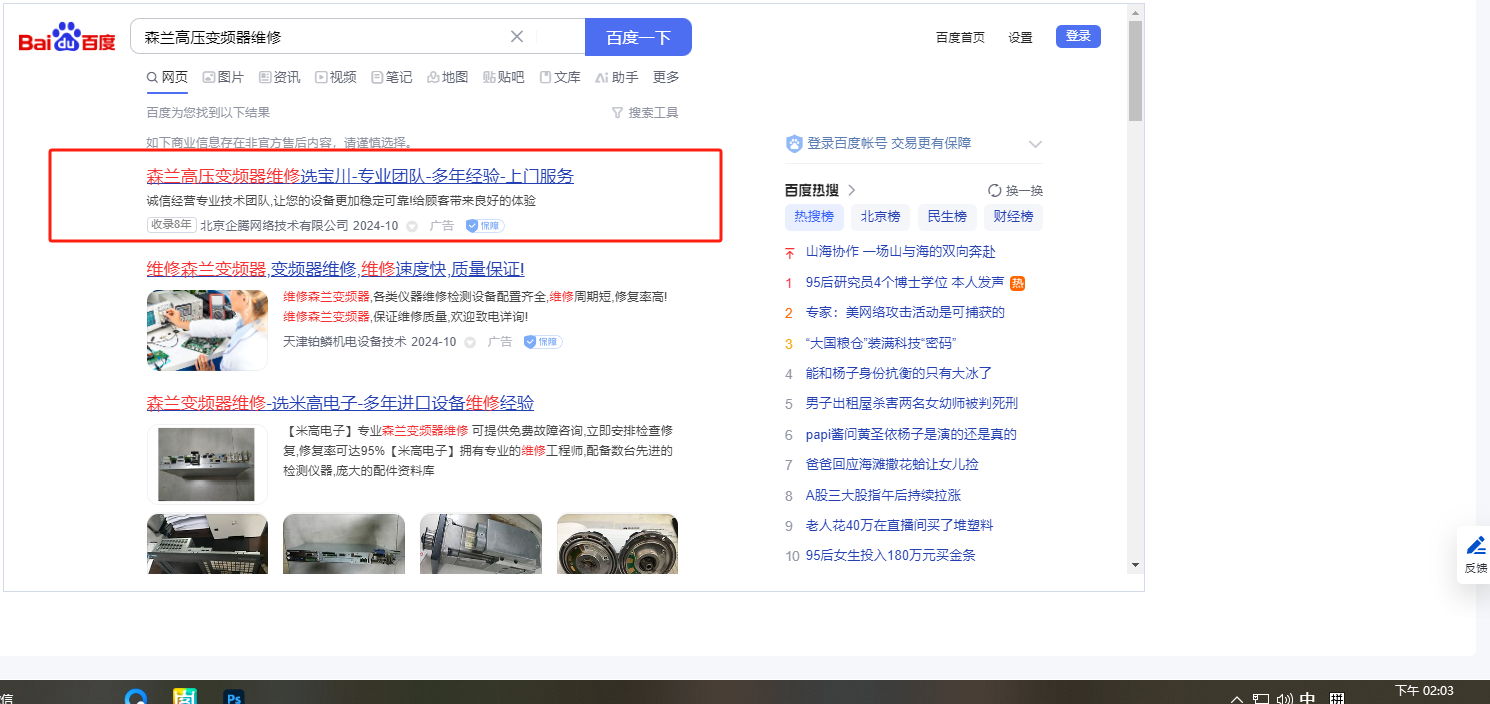Open the technician thumbnail in 维修森兰变频器 result
Screen dimensions: 1490x704
click(x=207, y=330)
